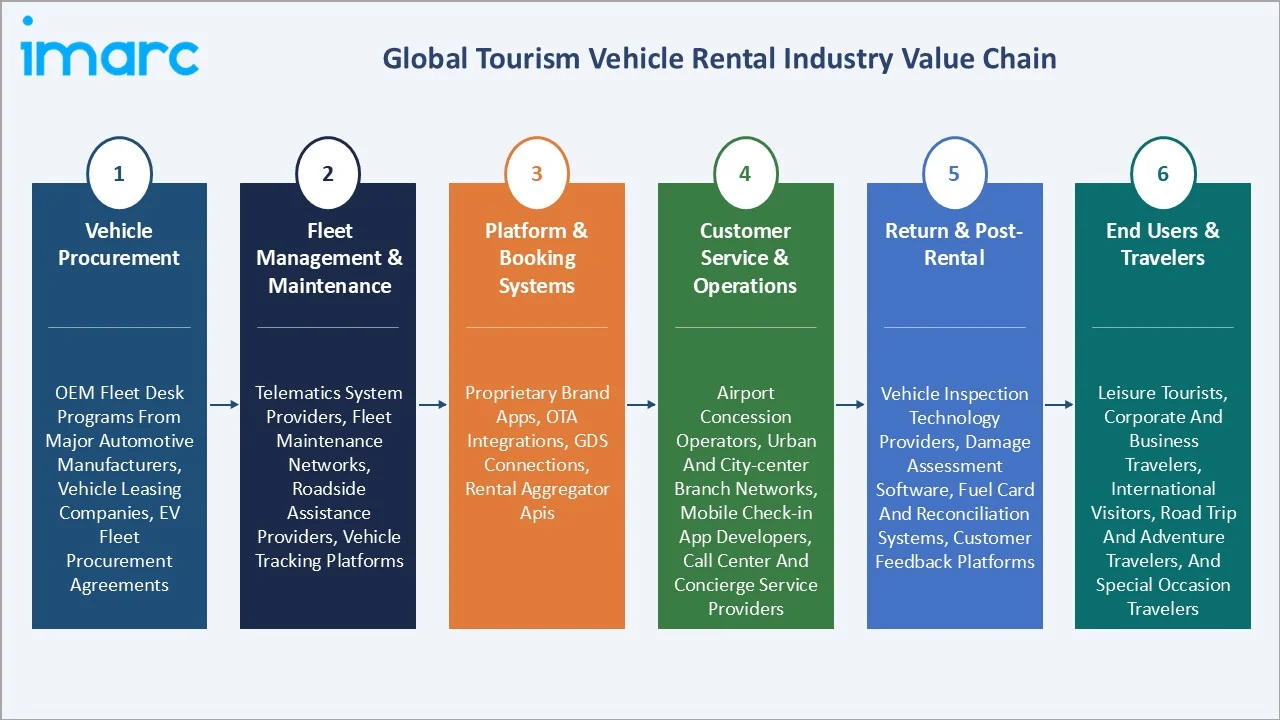Click the 'Telematics System Providers' description text
The image size is (1280, 720).
tap(328, 477)
